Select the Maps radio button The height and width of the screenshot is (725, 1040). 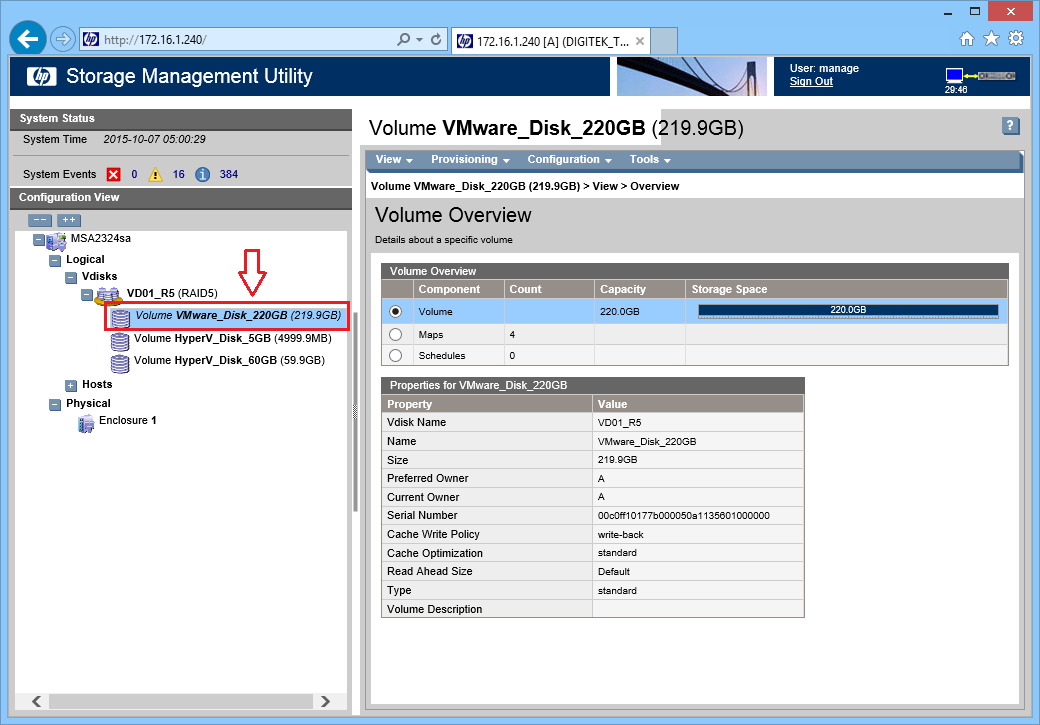click(x=395, y=334)
